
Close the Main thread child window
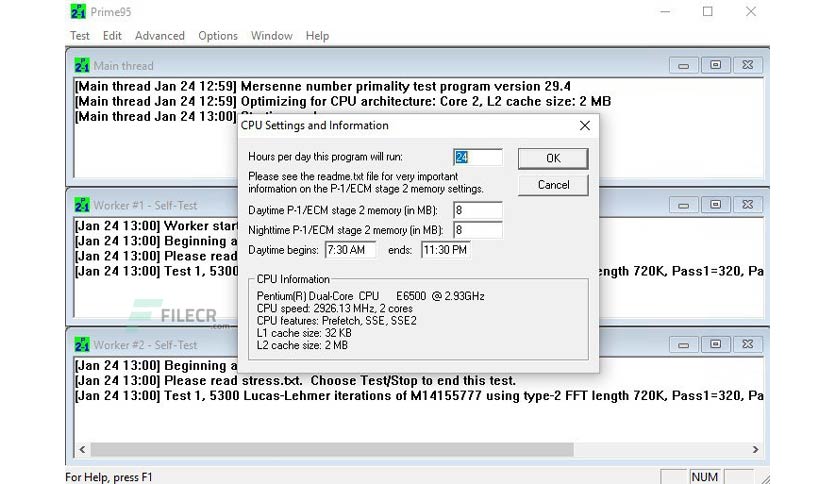tap(747, 65)
